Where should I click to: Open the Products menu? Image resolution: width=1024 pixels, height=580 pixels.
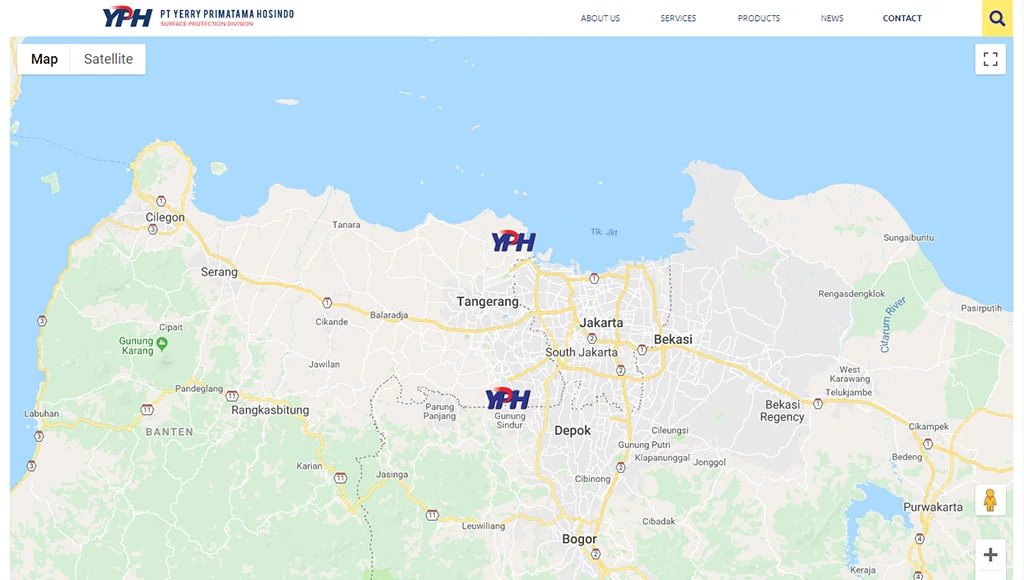pyautogui.click(x=759, y=18)
